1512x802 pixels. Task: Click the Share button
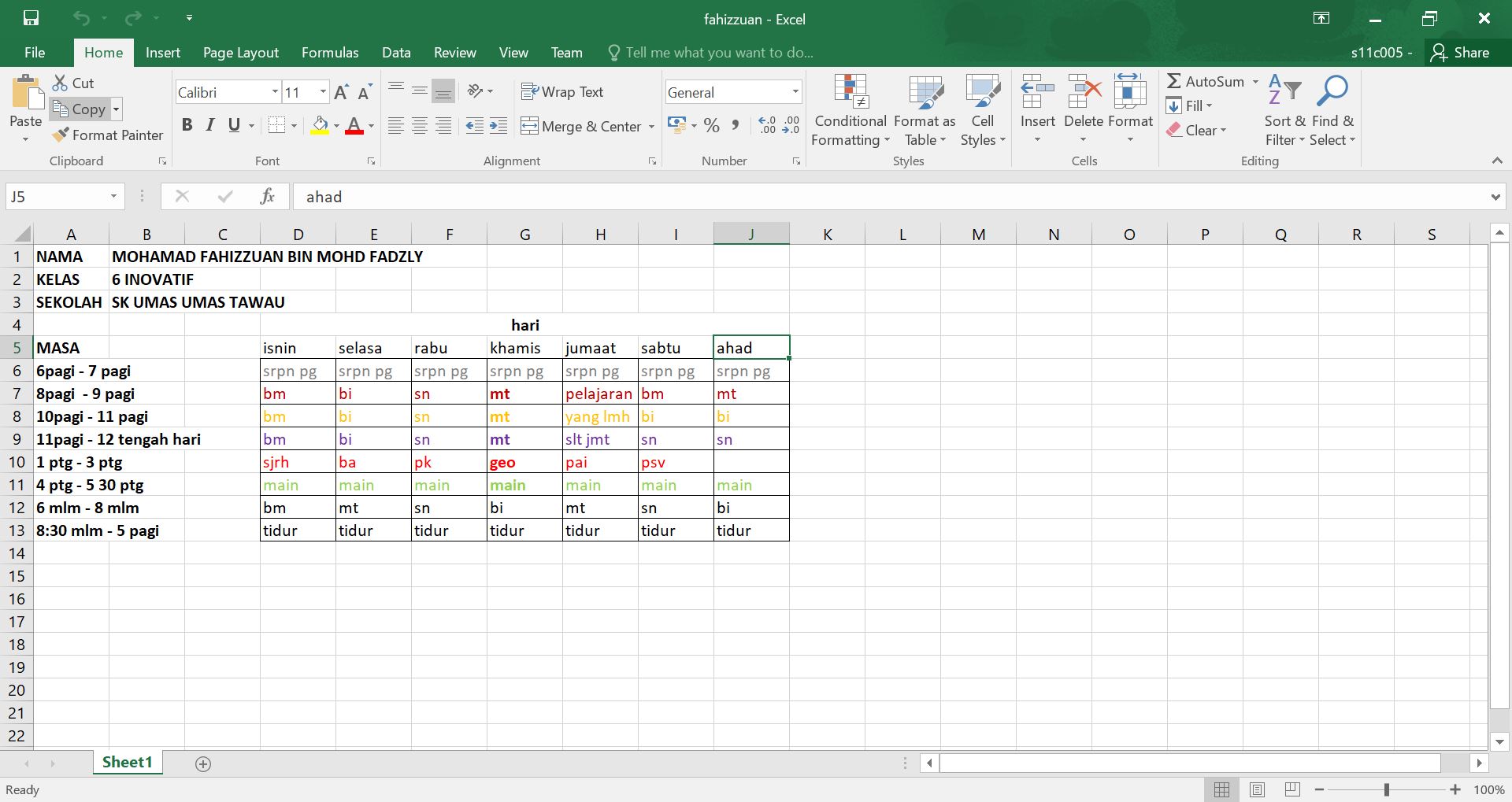click(1461, 53)
